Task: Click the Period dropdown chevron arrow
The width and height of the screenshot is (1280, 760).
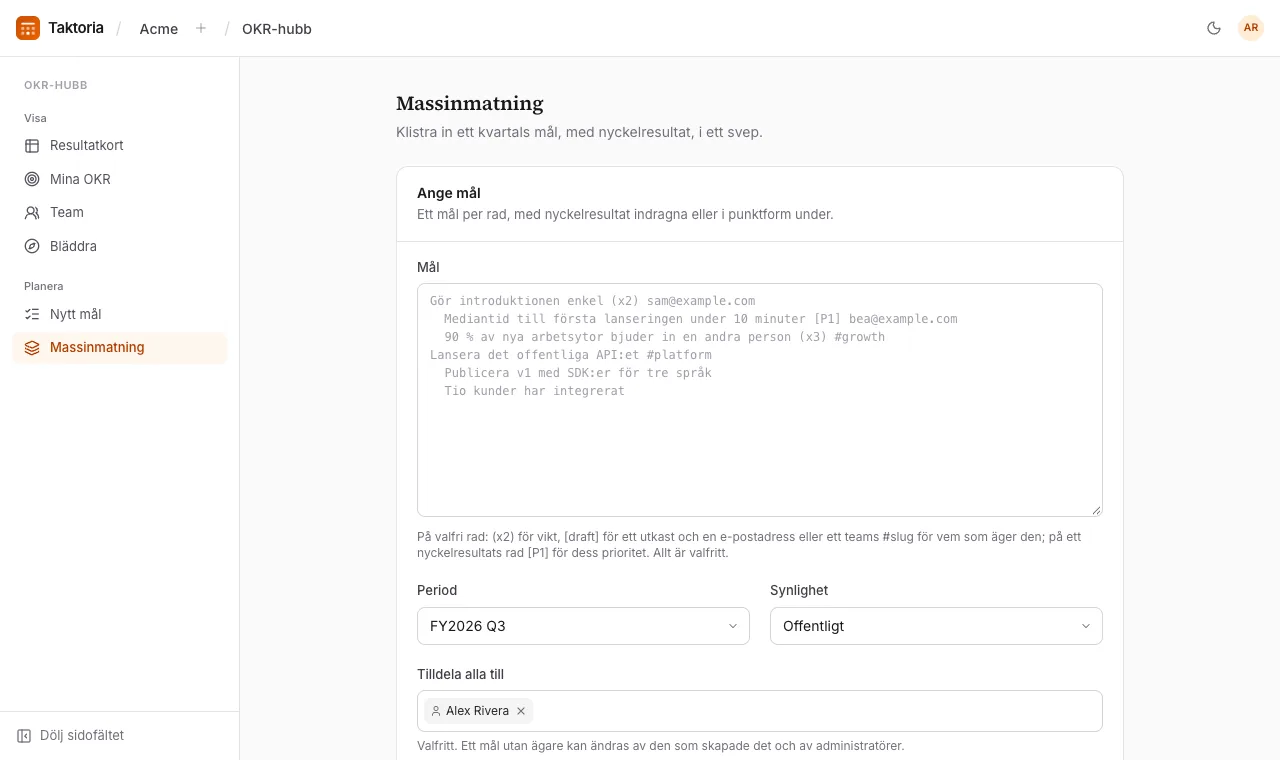Action: click(733, 626)
